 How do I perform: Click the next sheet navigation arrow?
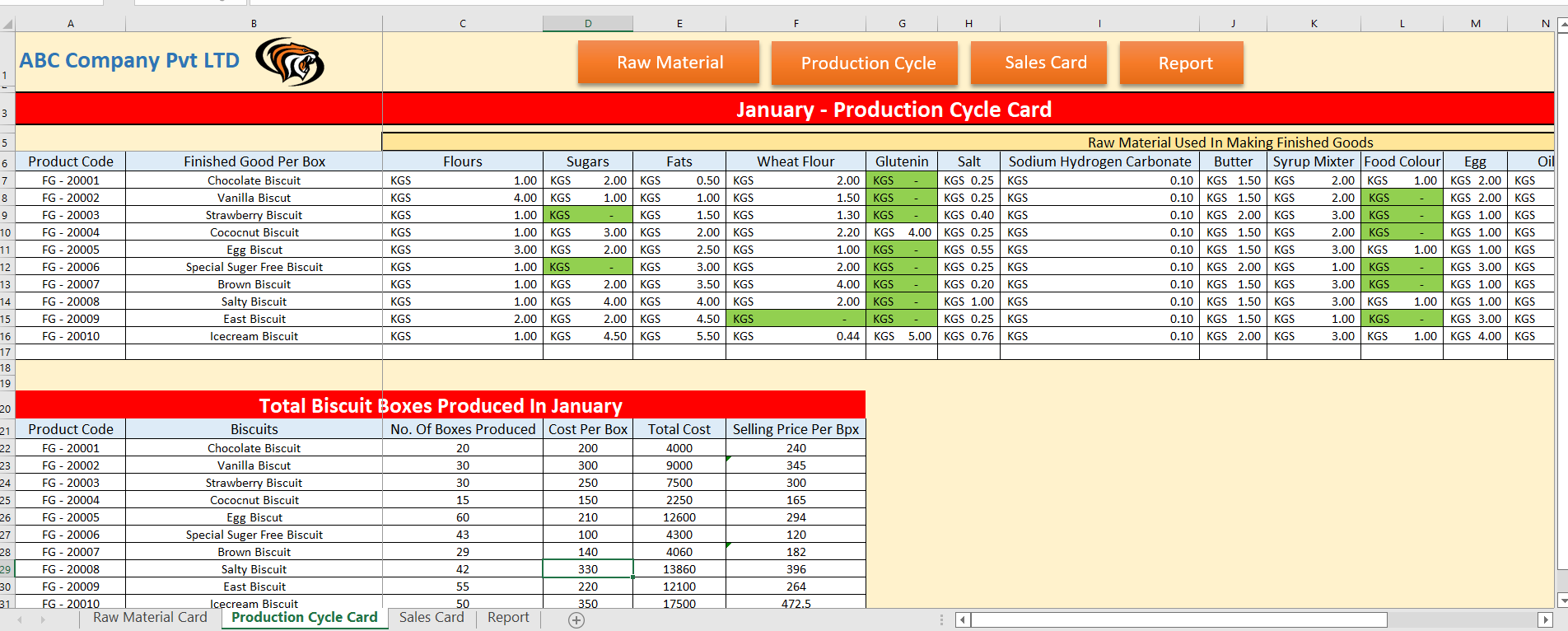coord(43,619)
